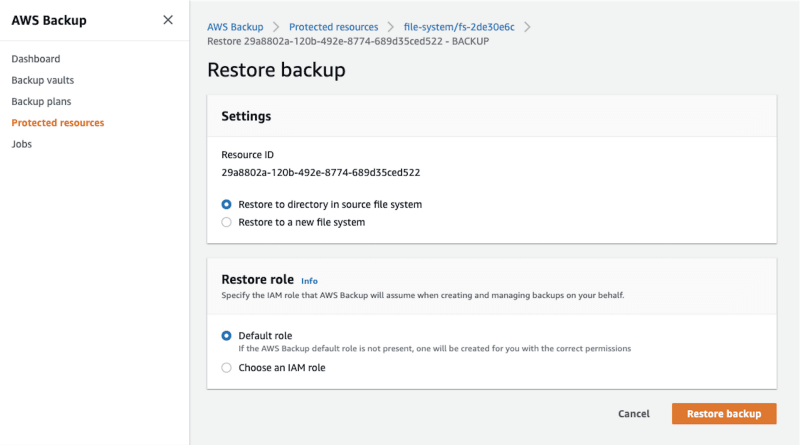Click the AWS Backup breadcrumb link
The height and width of the screenshot is (445, 800).
[x=235, y=27]
